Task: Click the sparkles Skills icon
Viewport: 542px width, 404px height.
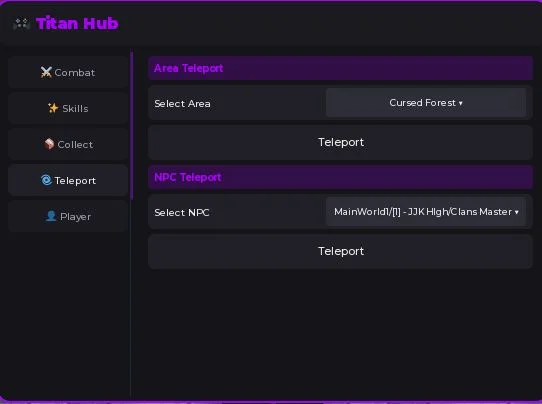Action: (x=53, y=108)
